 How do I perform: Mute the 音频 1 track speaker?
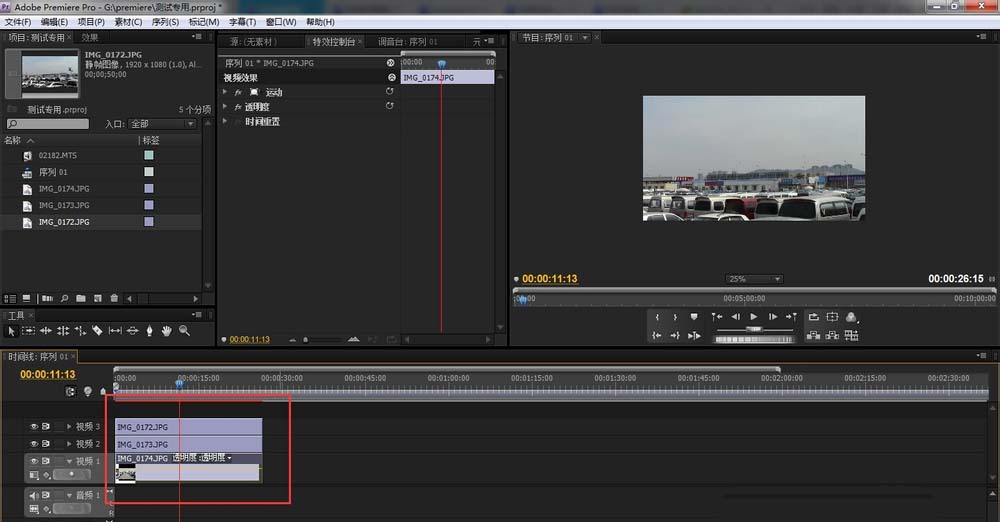(x=33, y=495)
